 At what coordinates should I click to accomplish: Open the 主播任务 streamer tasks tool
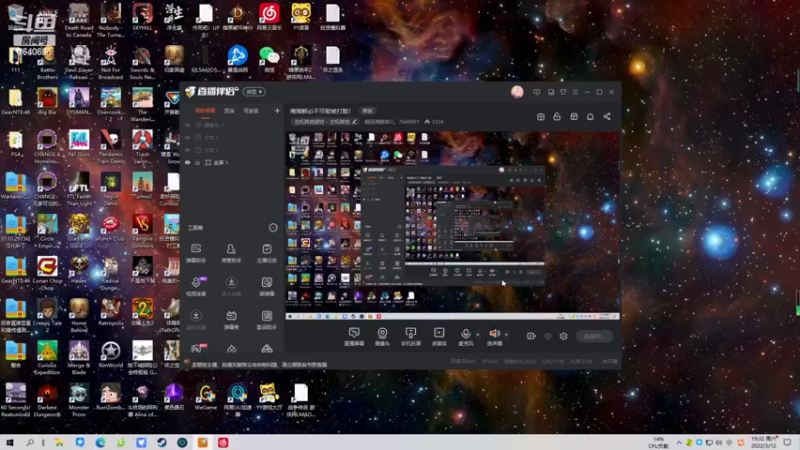(266, 253)
